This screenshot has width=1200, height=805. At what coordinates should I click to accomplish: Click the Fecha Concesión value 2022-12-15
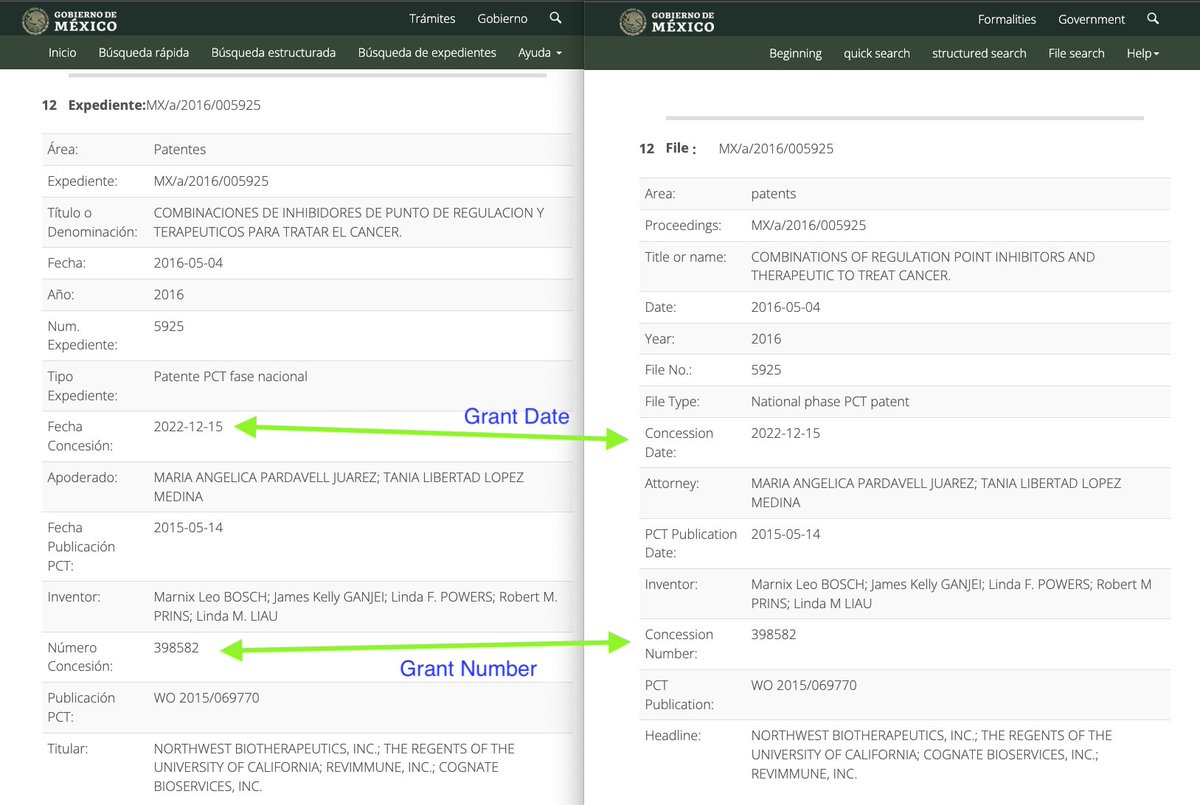[x=189, y=427]
